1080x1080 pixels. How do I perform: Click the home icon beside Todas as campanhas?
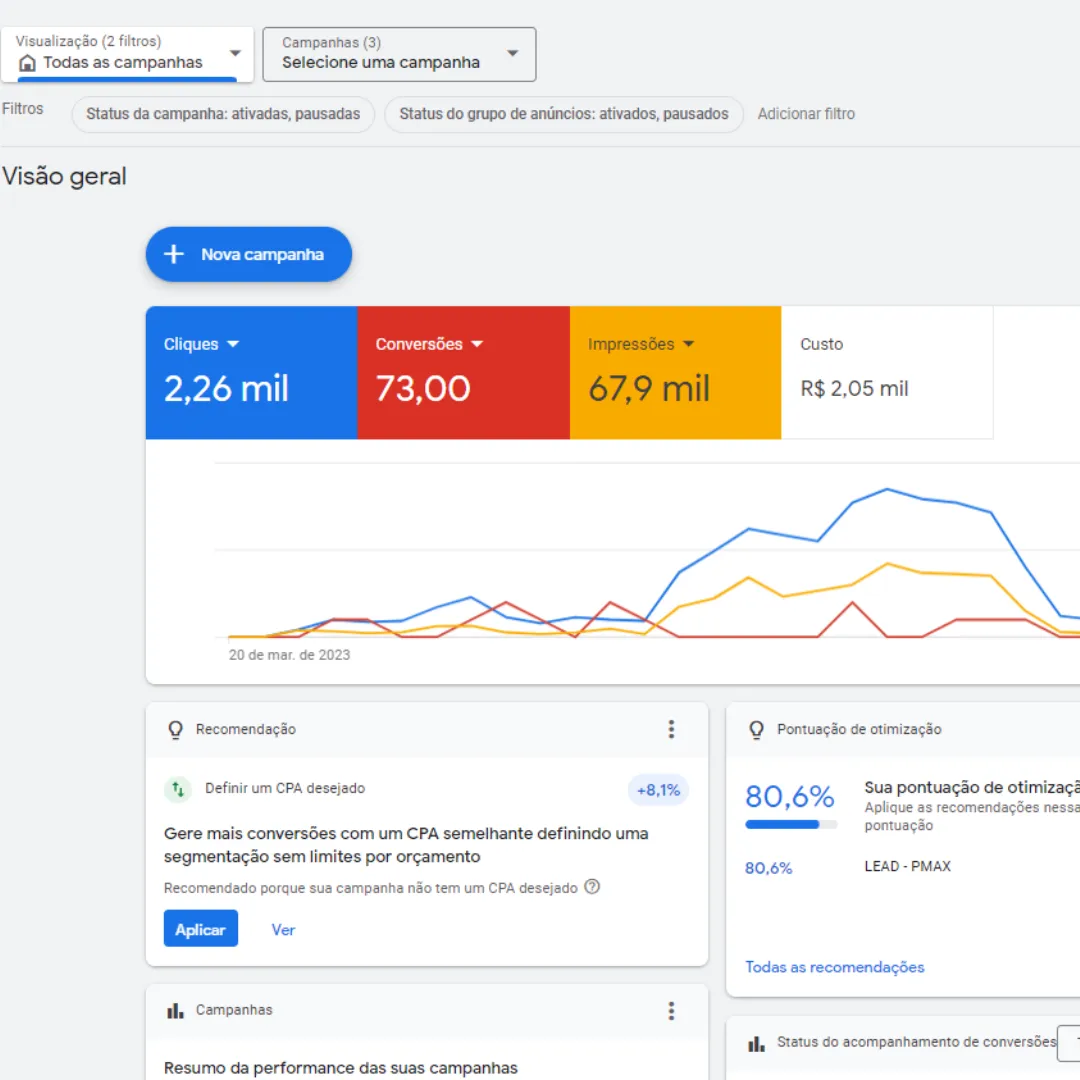tap(27, 63)
